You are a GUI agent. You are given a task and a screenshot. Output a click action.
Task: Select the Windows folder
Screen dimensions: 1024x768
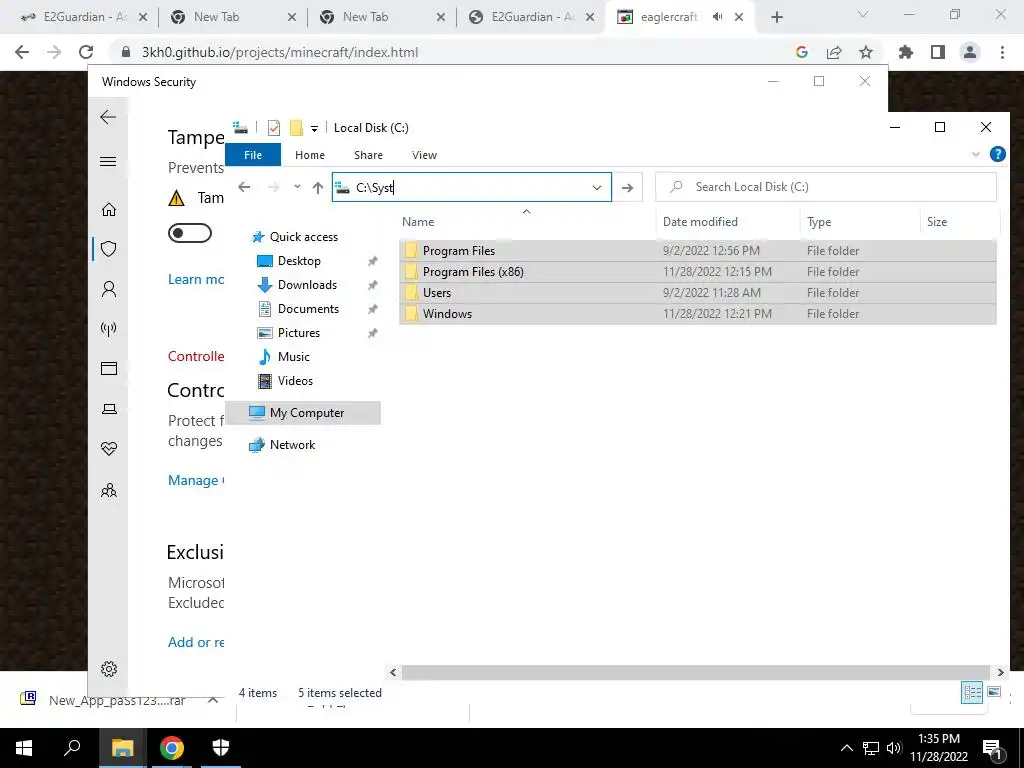tap(697, 313)
